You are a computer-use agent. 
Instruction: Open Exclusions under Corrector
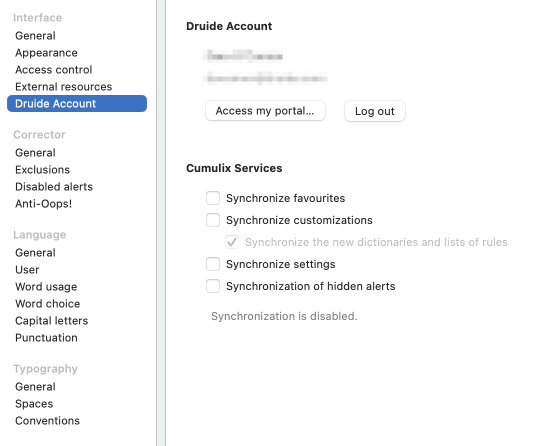point(42,170)
